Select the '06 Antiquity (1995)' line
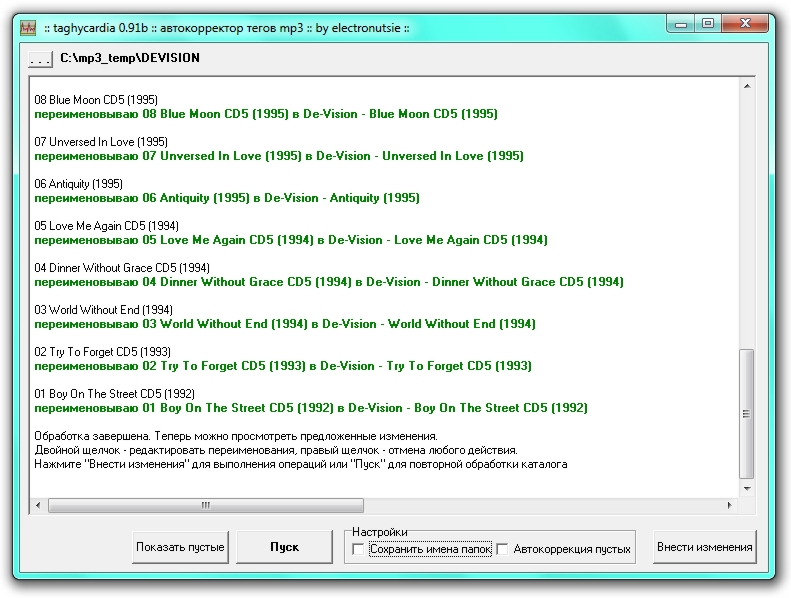Image resolution: width=791 pixels, height=598 pixels. tap(79, 184)
